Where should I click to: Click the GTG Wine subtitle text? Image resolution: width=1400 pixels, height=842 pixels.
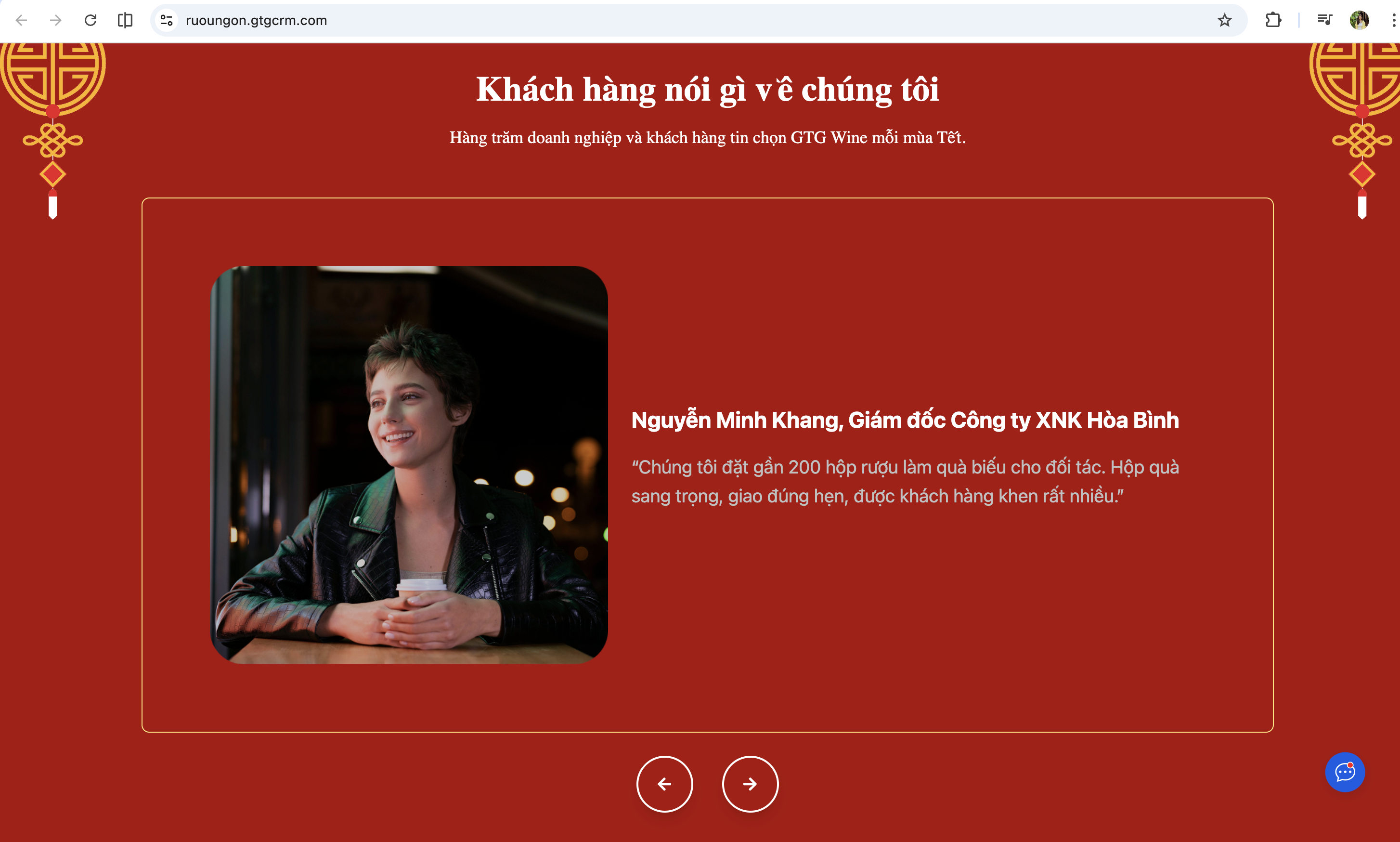pos(708,137)
